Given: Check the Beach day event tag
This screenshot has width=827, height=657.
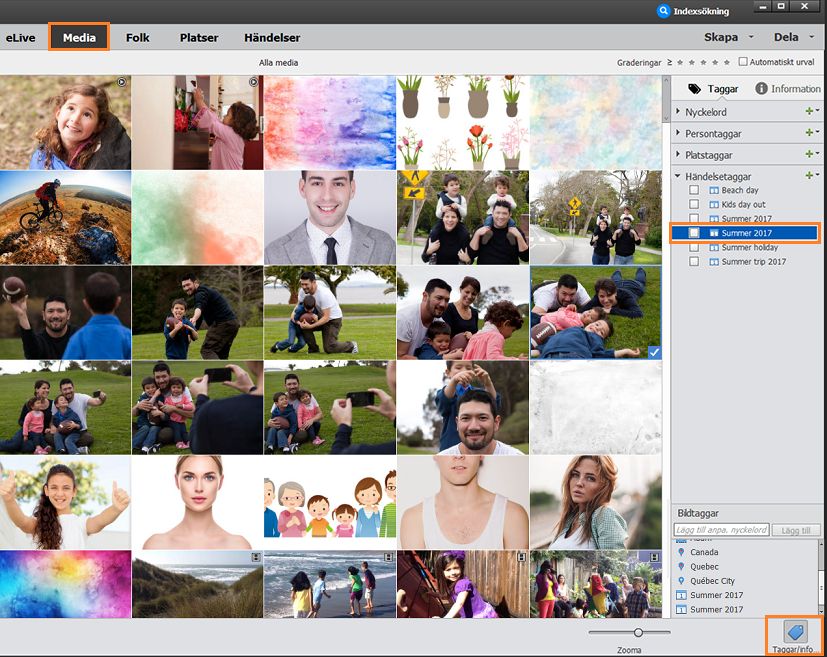Looking at the screenshot, I should pos(694,190).
